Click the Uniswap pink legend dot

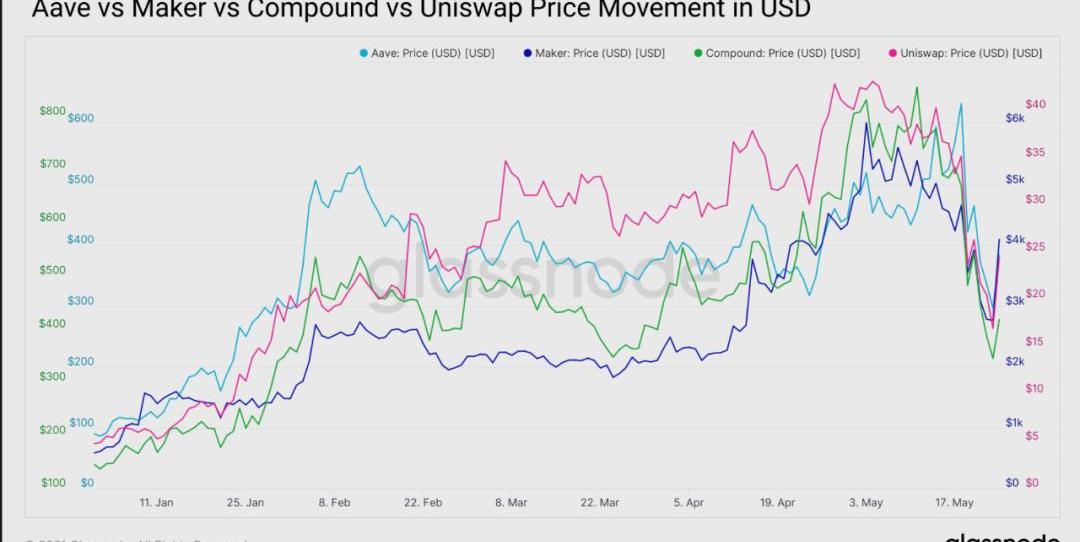(x=892, y=53)
